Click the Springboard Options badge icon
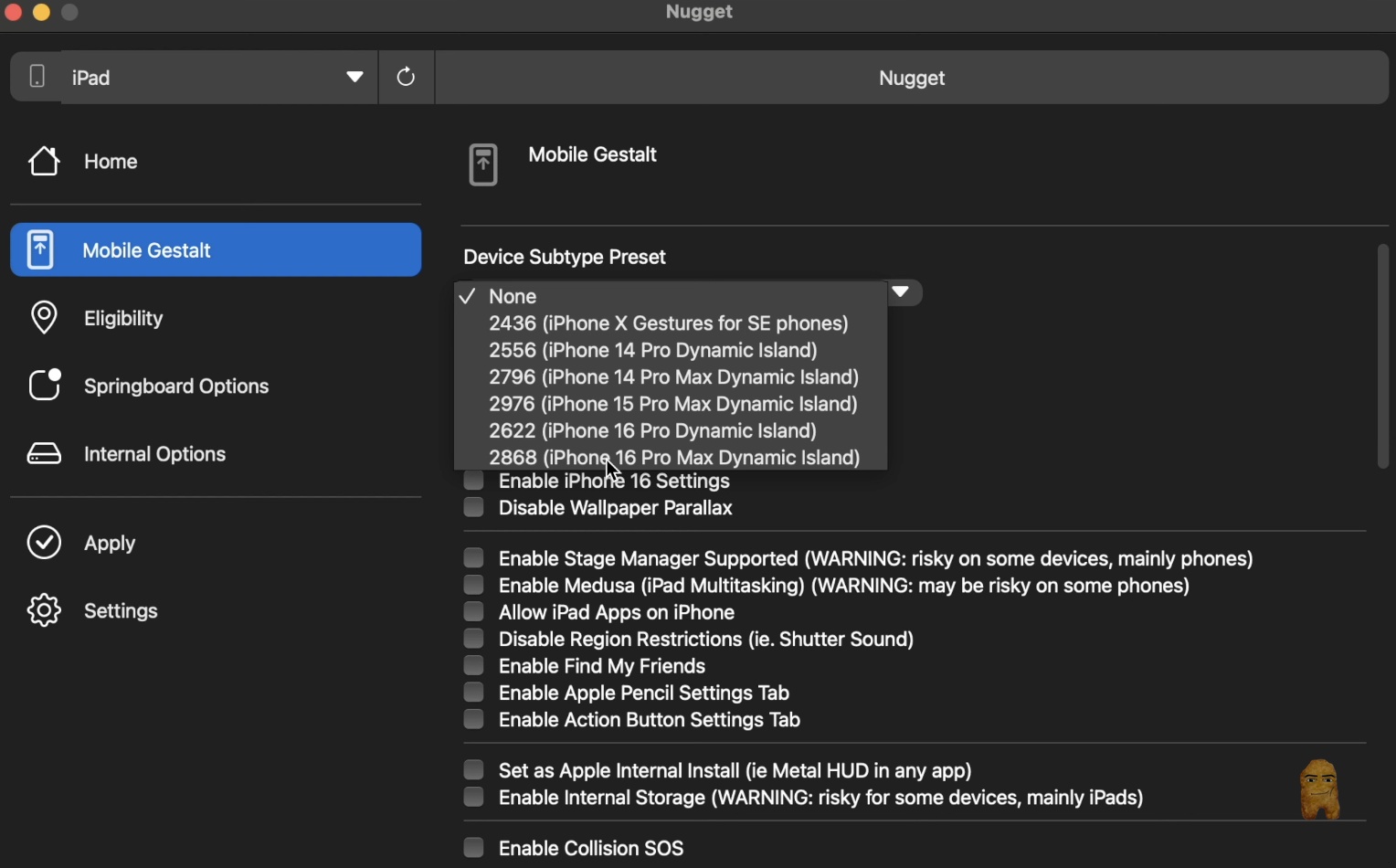 (44, 386)
